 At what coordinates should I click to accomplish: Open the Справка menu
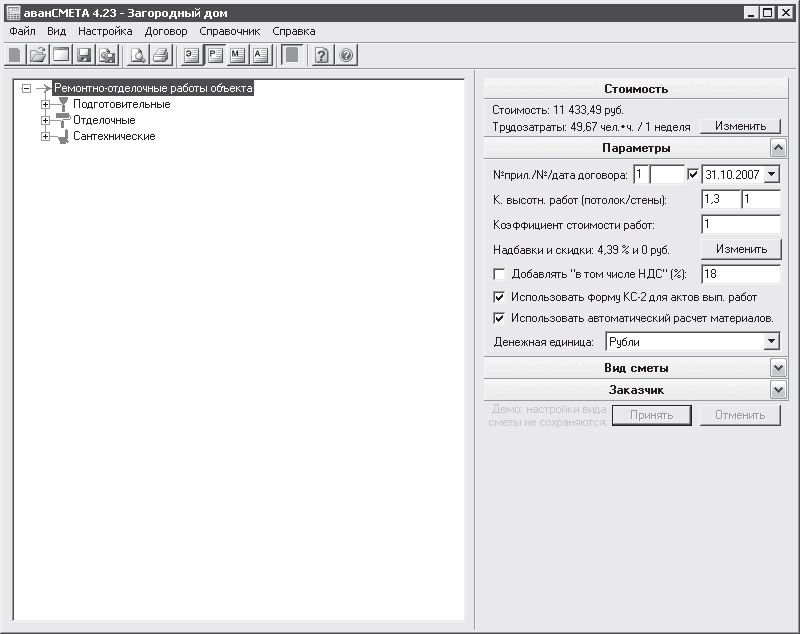(294, 31)
